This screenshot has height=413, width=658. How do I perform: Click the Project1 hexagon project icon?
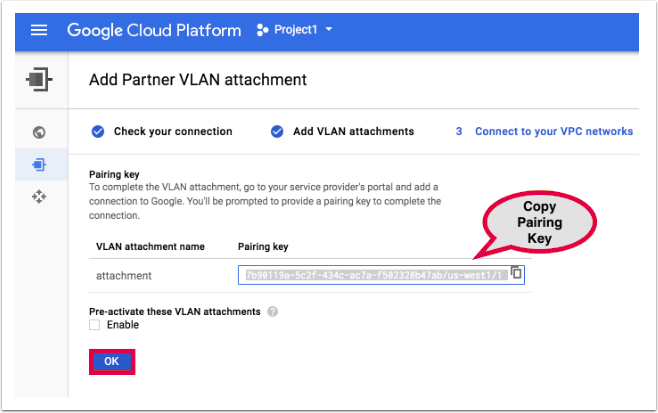[x=262, y=30]
